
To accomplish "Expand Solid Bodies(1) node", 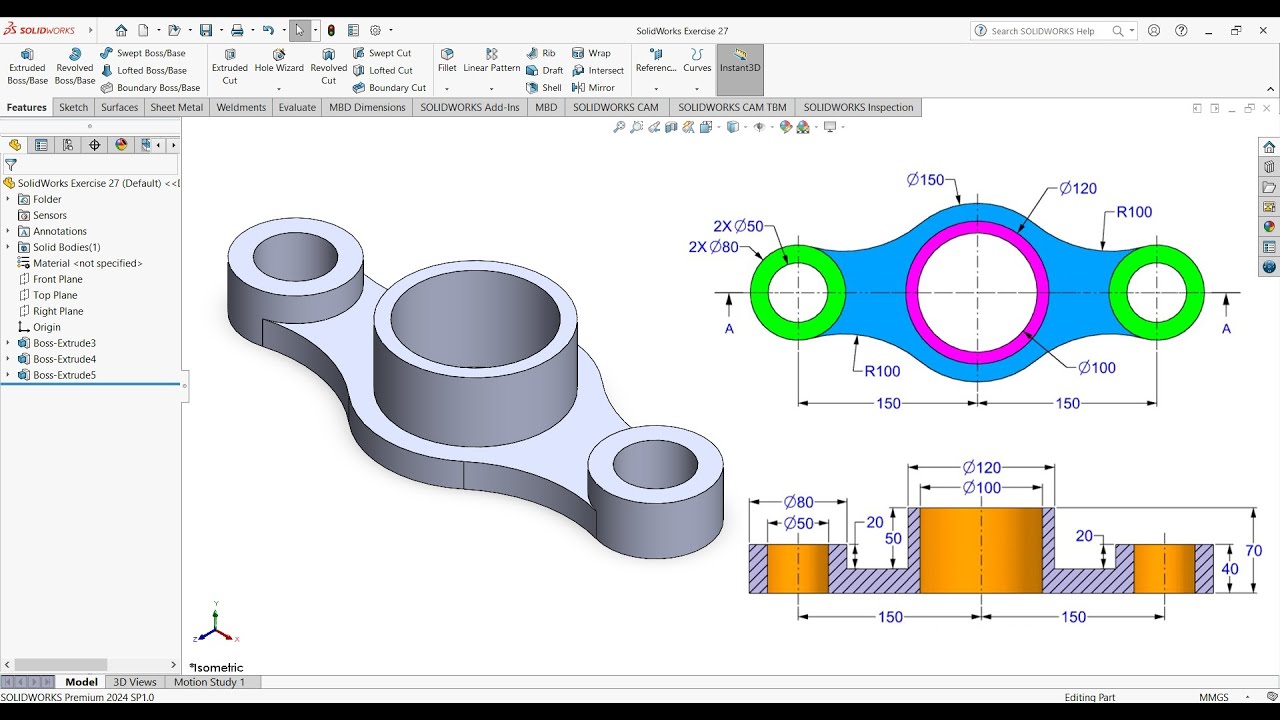I will pyautogui.click(x=8, y=247).
